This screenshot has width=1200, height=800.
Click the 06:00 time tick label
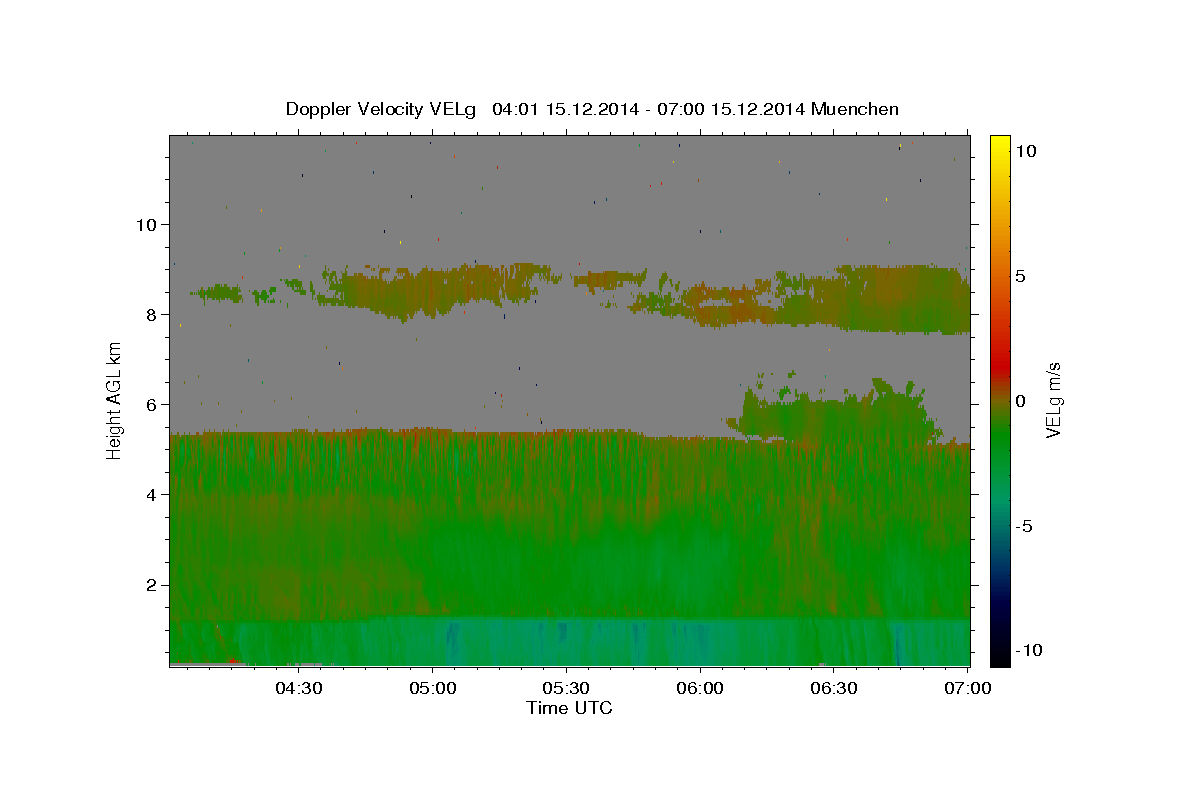click(x=700, y=688)
